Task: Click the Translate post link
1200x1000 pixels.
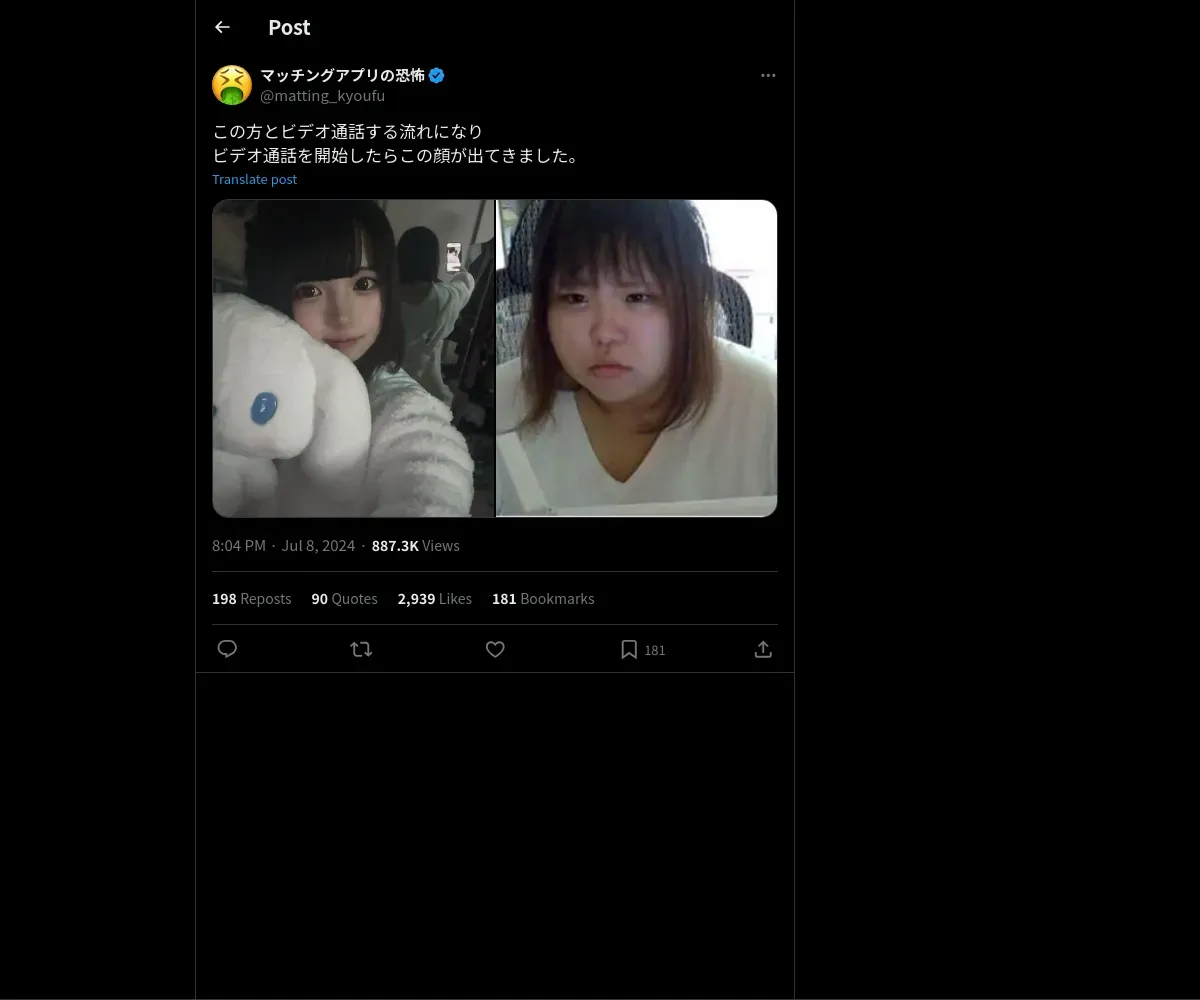Action: tap(254, 179)
